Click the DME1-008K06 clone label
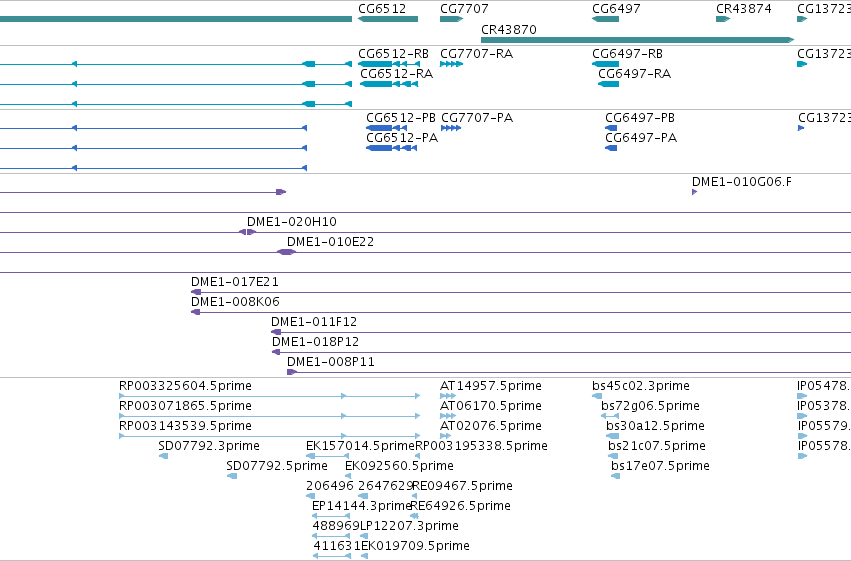 (x=235, y=302)
